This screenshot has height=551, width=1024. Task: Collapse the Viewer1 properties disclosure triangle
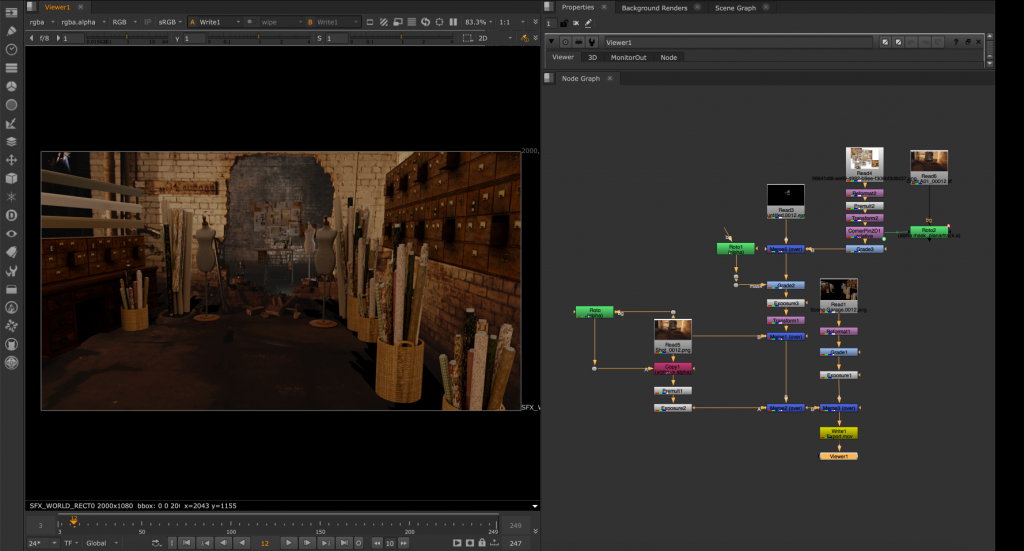point(553,42)
